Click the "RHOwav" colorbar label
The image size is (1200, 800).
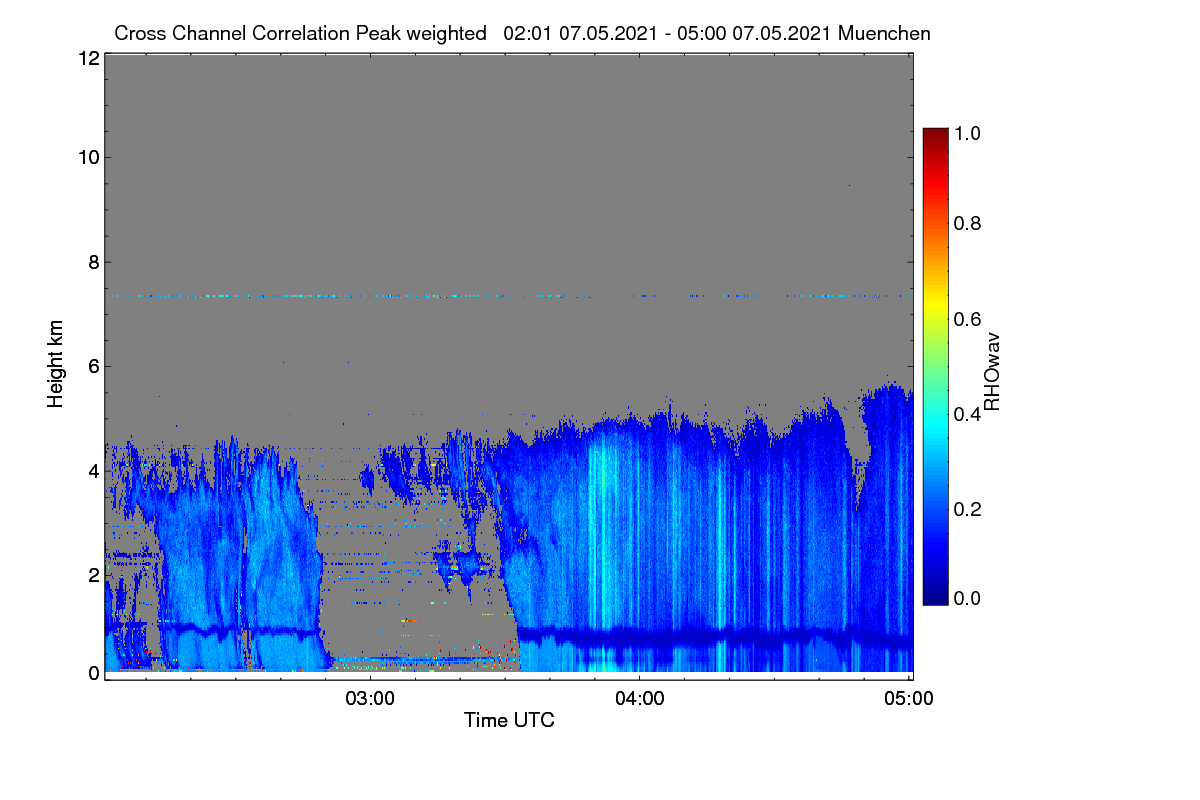[x=992, y=371]
